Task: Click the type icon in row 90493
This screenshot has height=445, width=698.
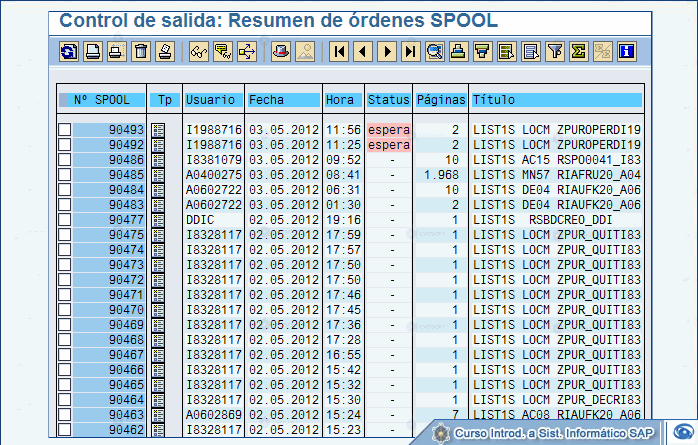Action: (x=158, y=130)
